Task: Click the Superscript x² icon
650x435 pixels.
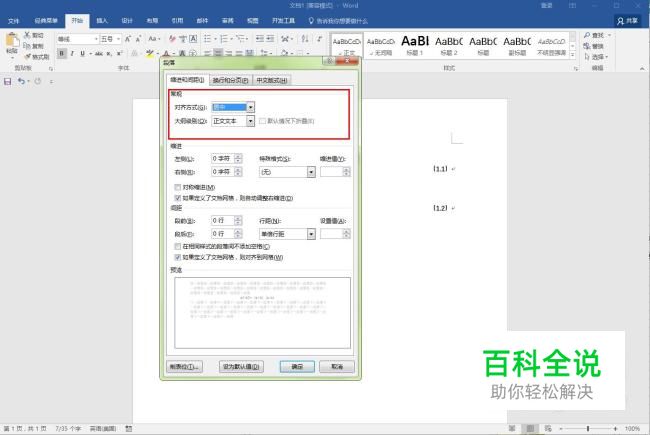Action: 119,53
